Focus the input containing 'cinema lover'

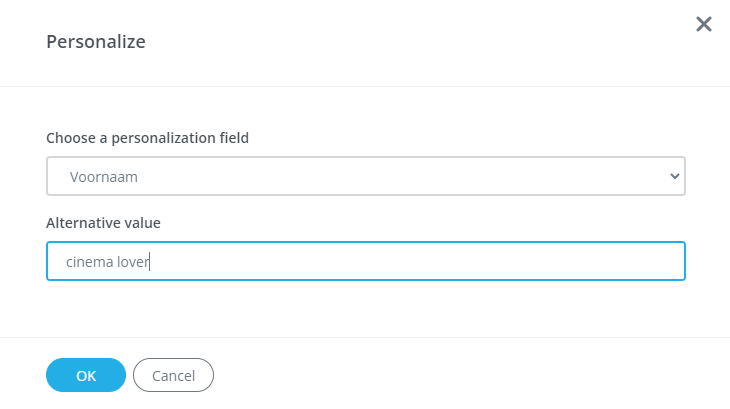365,261
